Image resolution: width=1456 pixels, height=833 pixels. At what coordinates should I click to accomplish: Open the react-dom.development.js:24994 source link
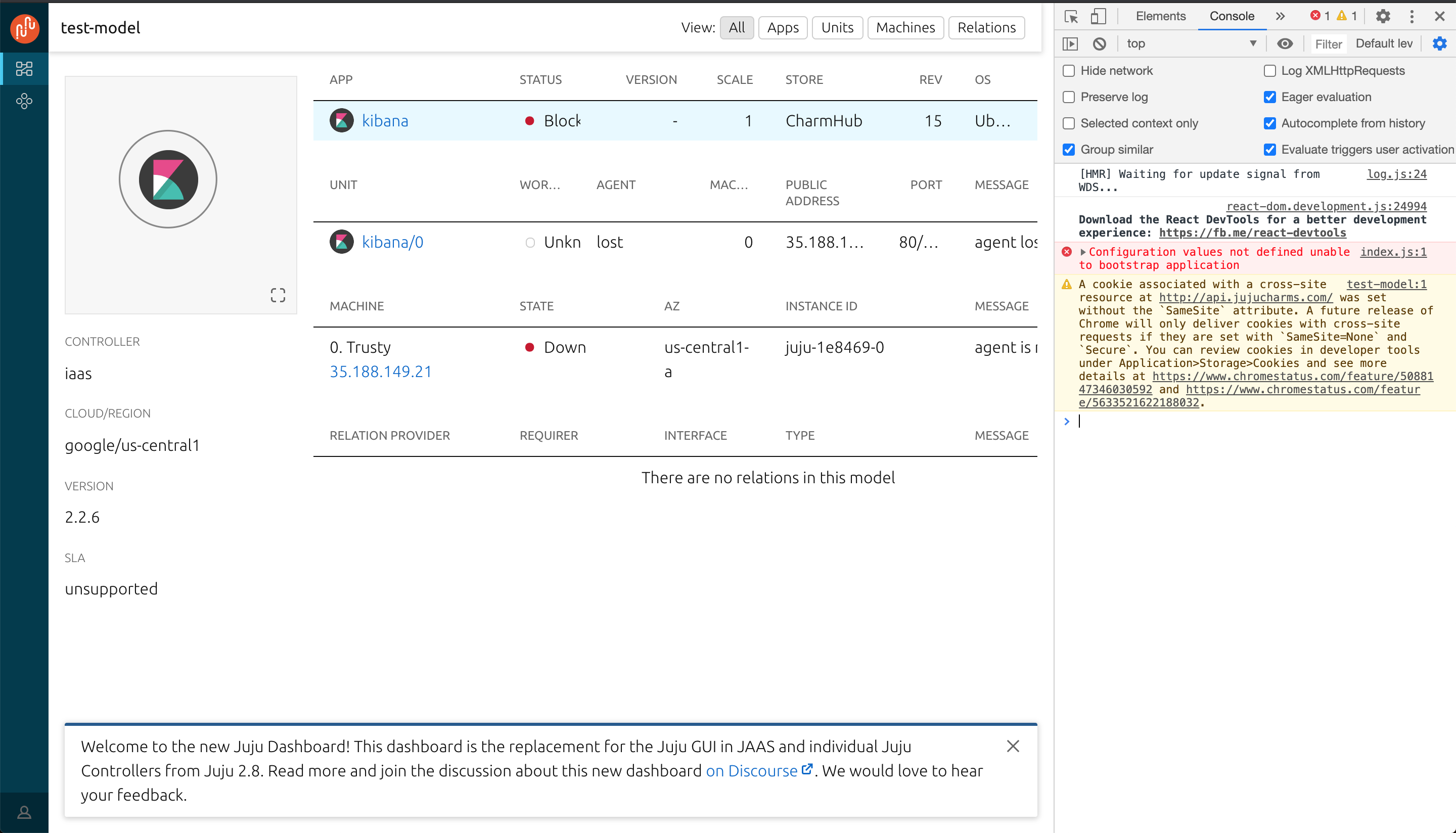pyautogui.click(x=1326, y=206)
